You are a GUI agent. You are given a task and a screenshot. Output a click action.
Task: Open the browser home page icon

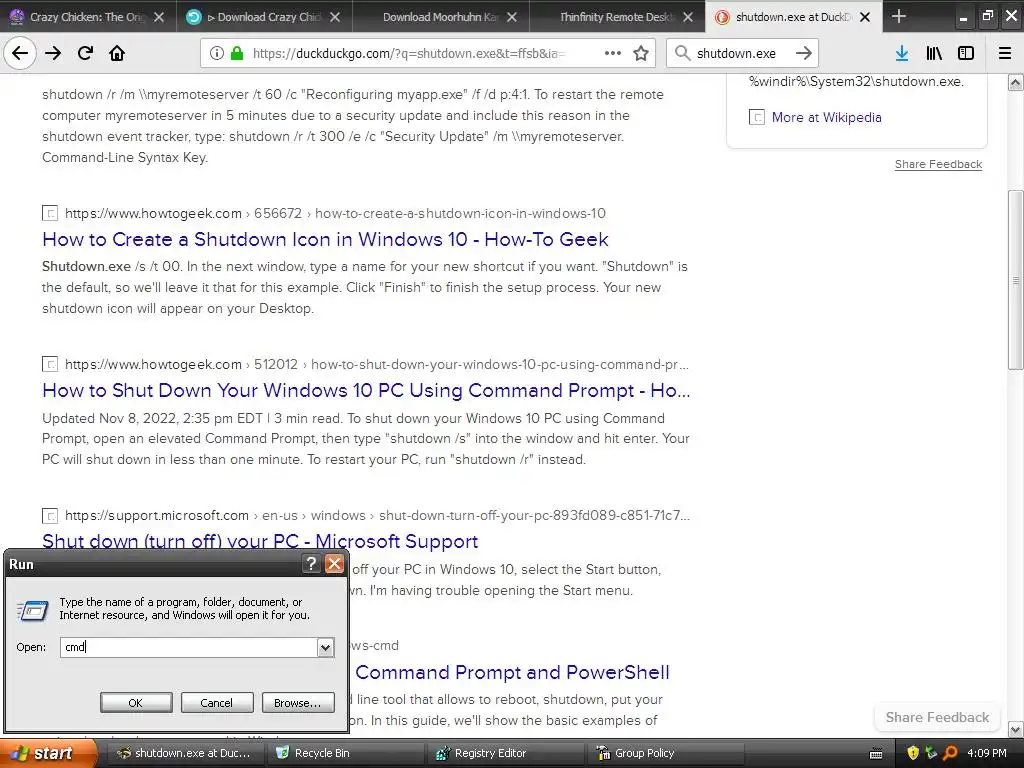[x=117, y=53]
